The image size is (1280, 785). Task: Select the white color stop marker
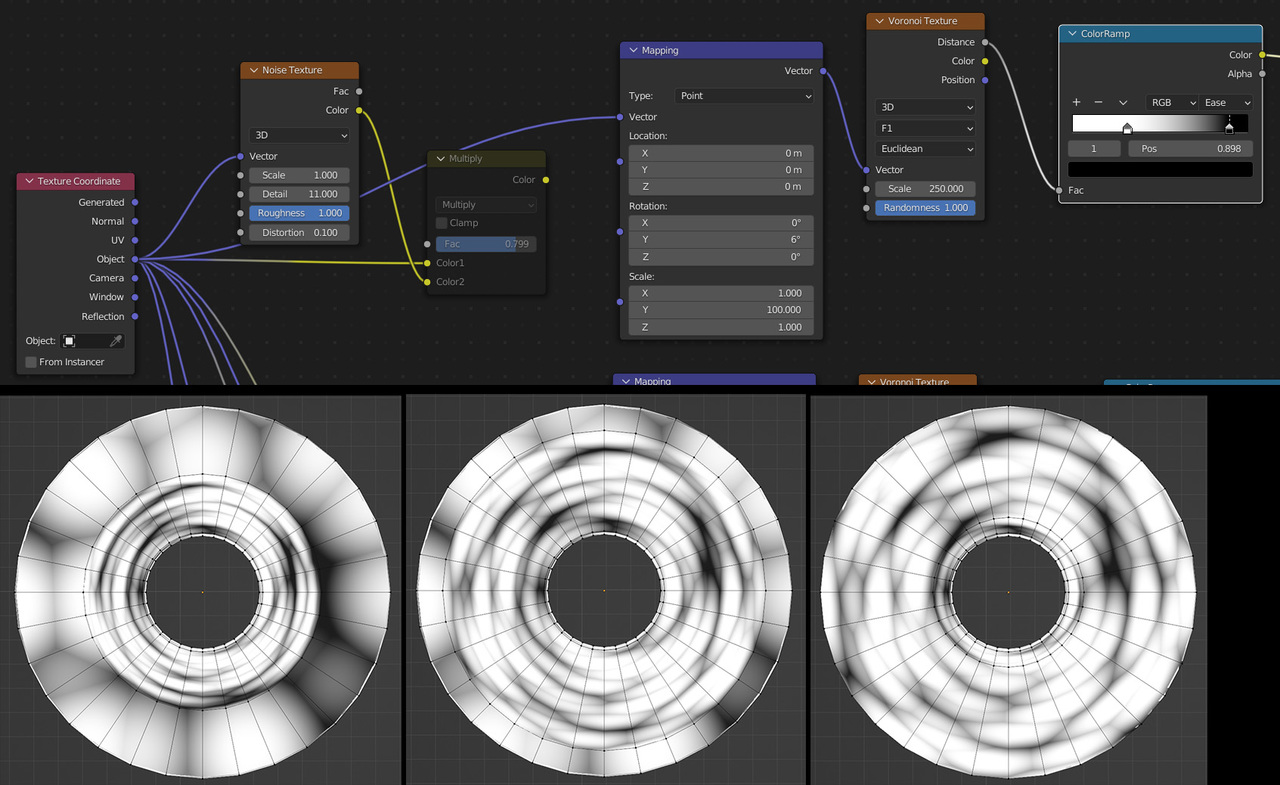point(1128,128)
